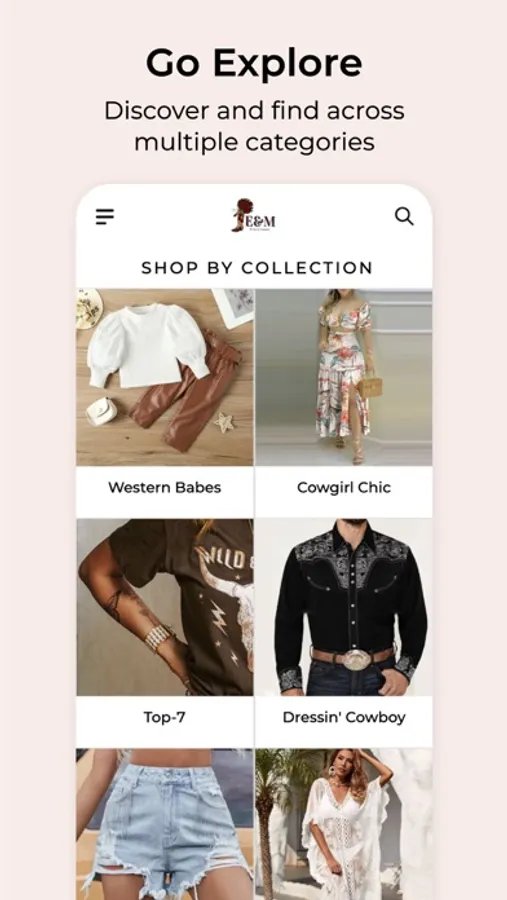Tap the Cowgirl Chic label
Screen dimensions: 507x900
tap(344, 487)
